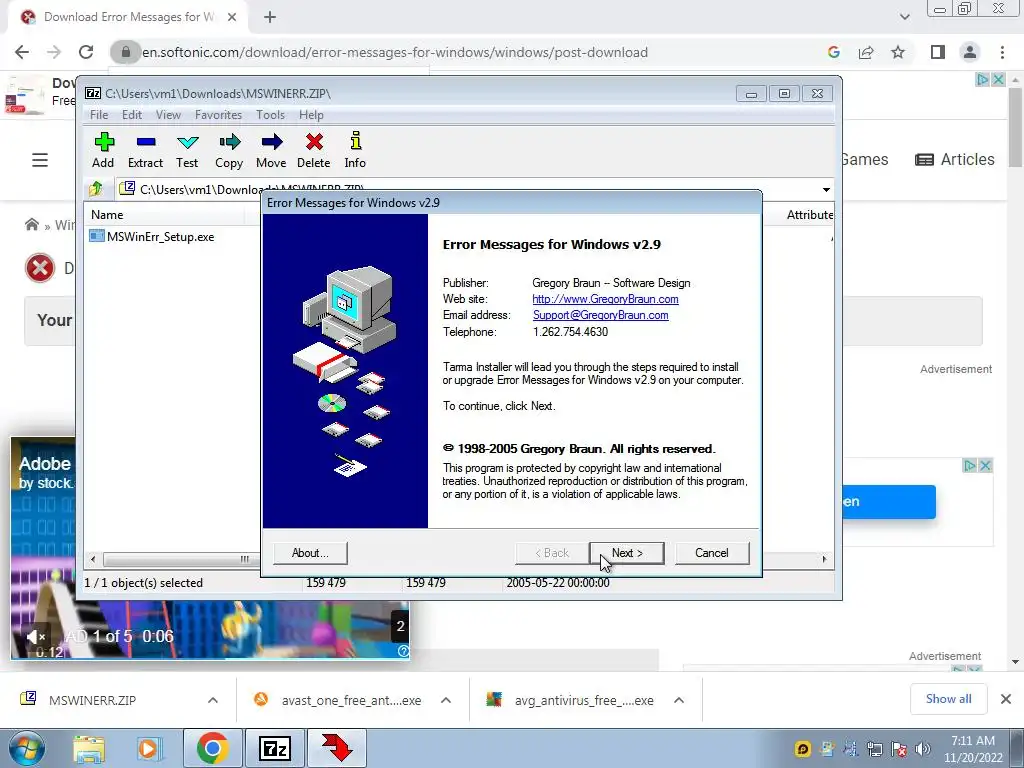Click the Softonic home breadcrumb icon
1024x768 pixels.
31,225
